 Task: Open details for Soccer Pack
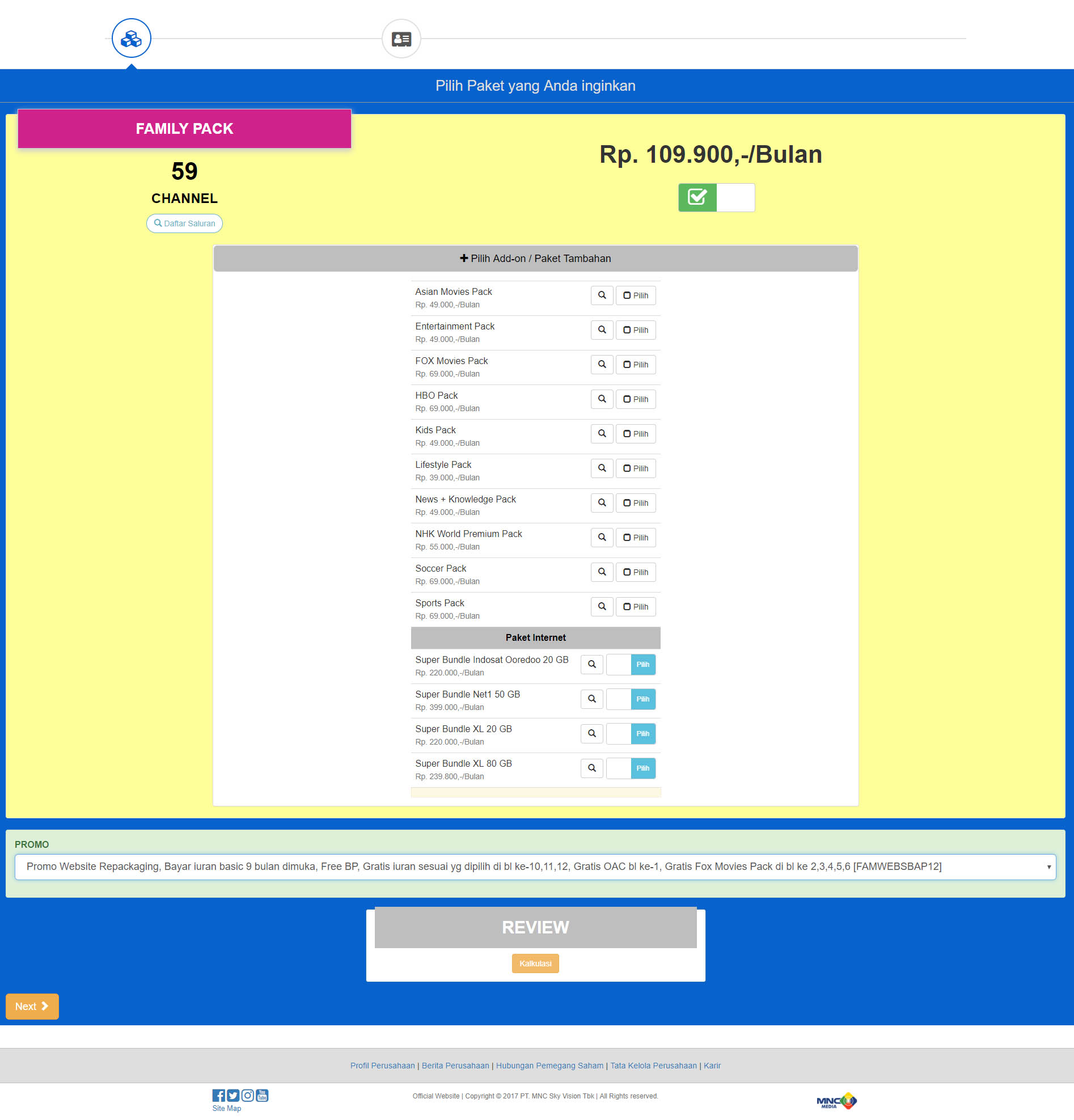602,572
